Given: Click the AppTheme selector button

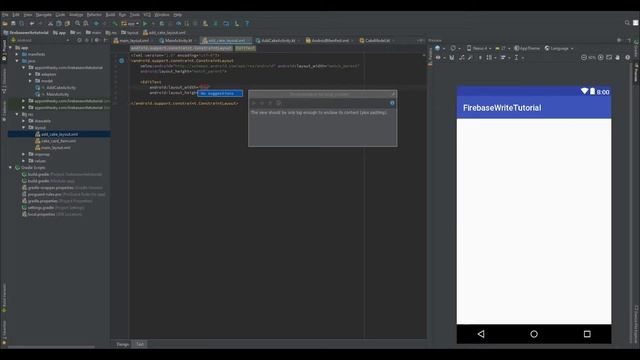Looking at the screenshot, I should pyautogui.click(x=527, y=48).
